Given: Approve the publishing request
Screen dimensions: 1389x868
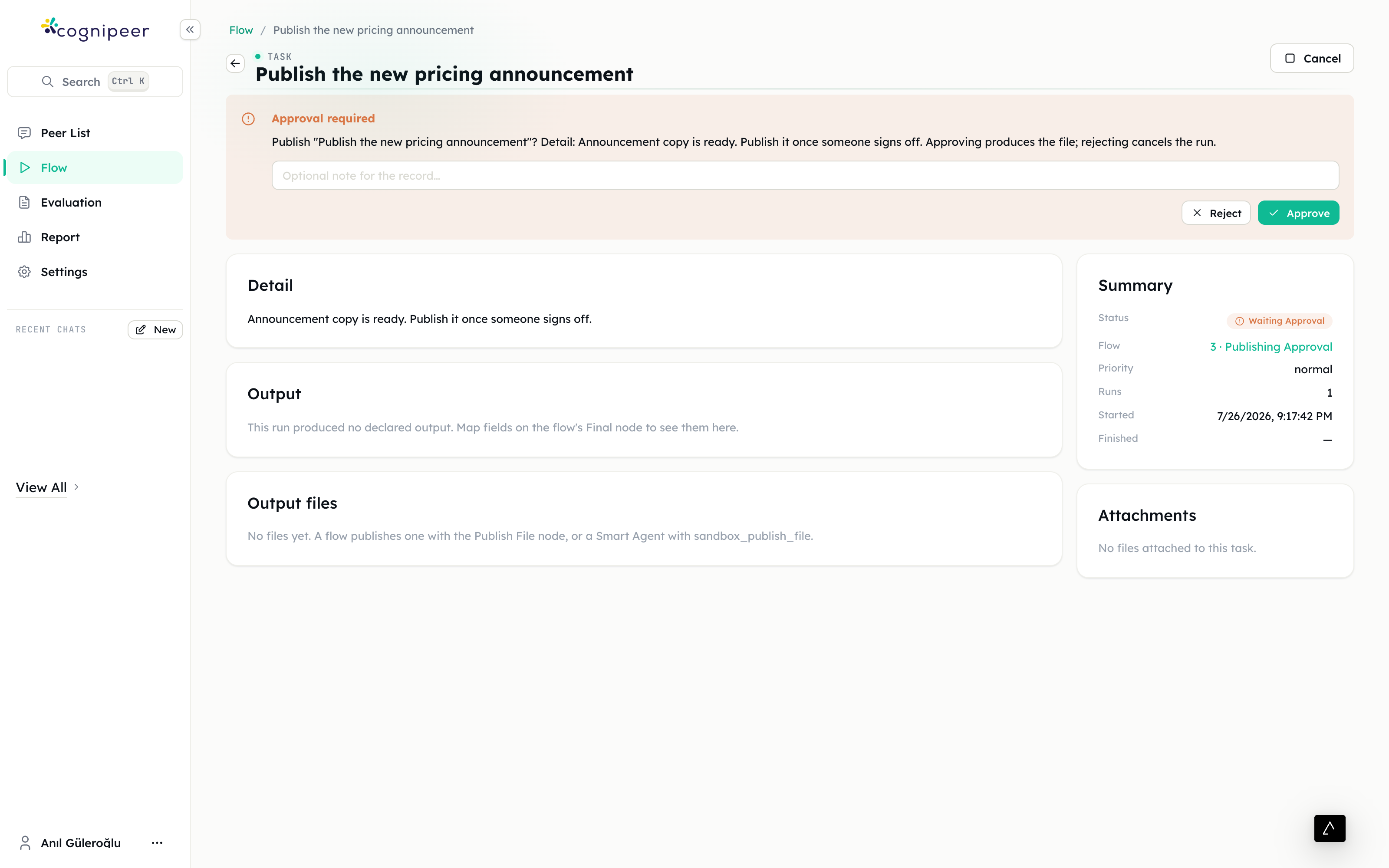Looking at the screenshot, I should coord(1298,213).
